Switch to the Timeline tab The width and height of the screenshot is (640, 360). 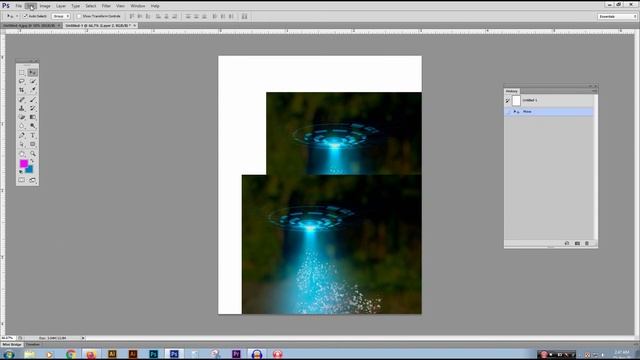(33, 344)
